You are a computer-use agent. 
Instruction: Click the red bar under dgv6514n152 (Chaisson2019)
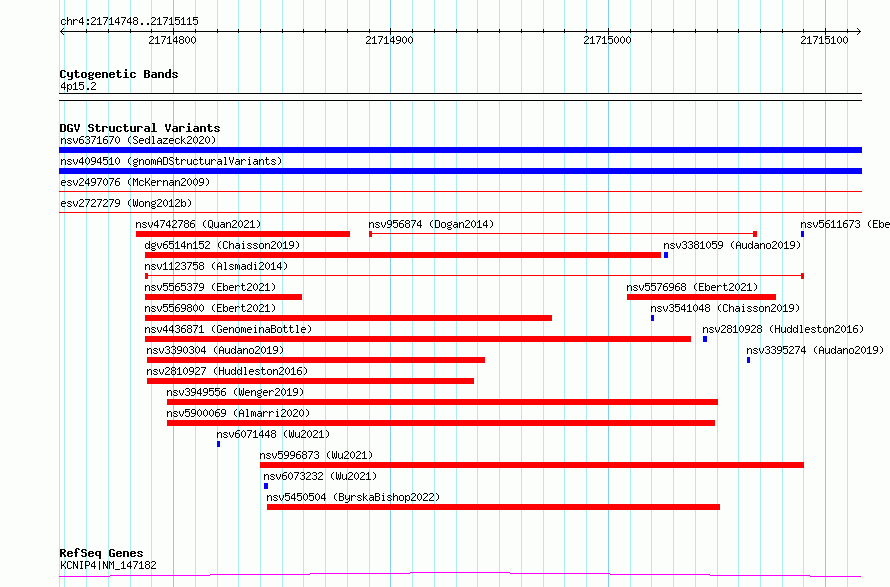coord(403,255)
